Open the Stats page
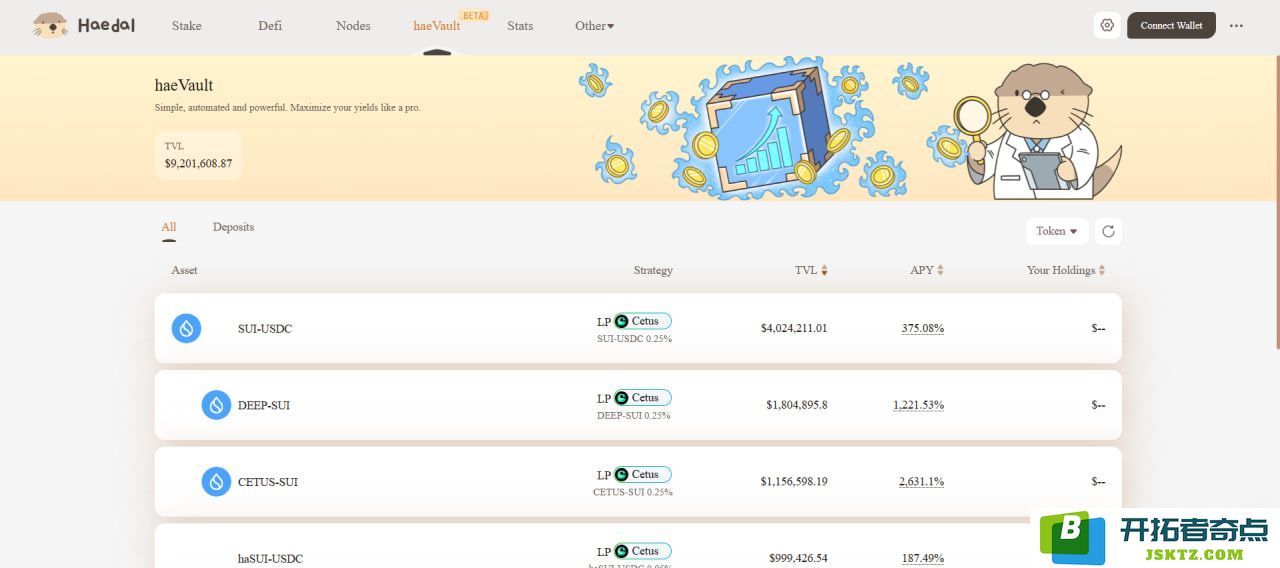This screenshot has height=568, width=1280. click(520, 26)
